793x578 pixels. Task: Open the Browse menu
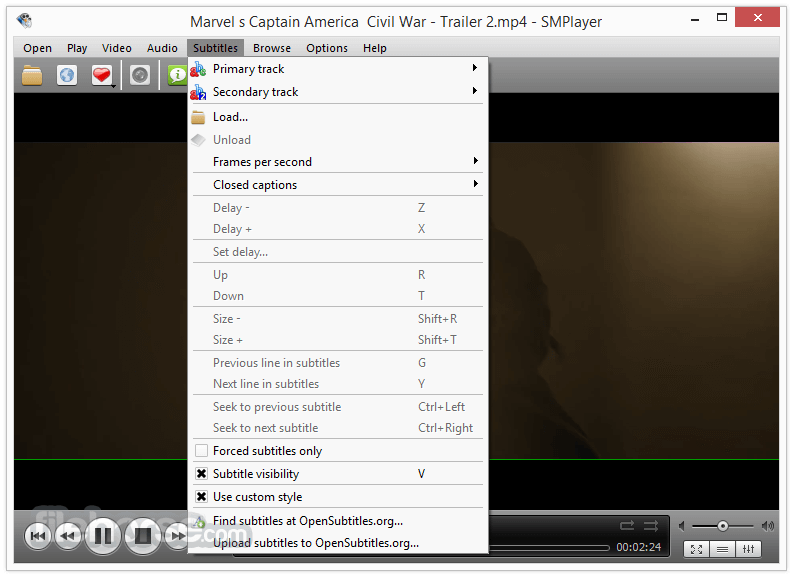pyautogui.click(x=272, y=48)
